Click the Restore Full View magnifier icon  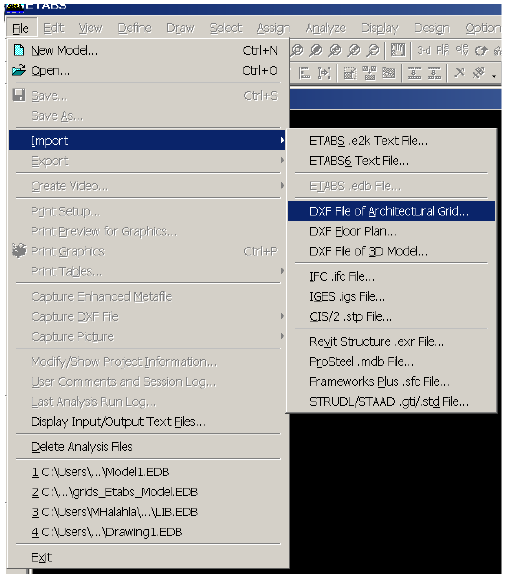tap(316, 50)
